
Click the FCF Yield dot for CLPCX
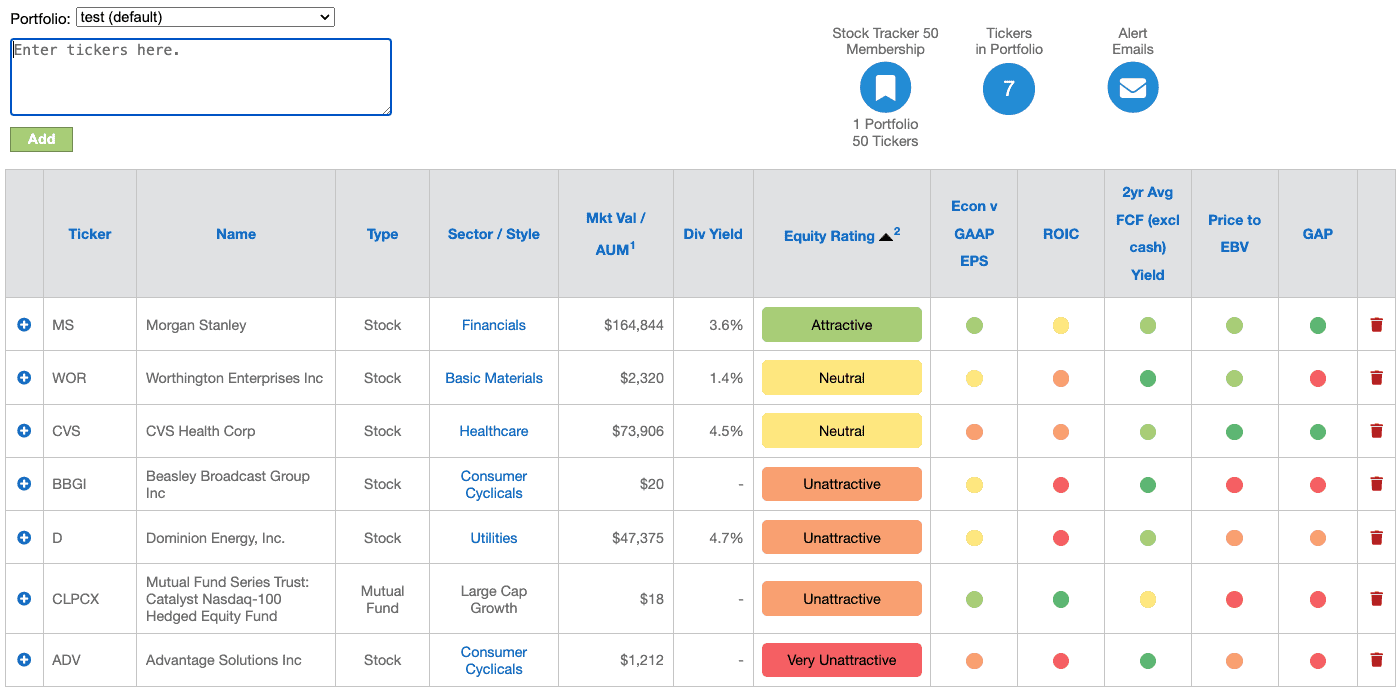point(1148,599)
